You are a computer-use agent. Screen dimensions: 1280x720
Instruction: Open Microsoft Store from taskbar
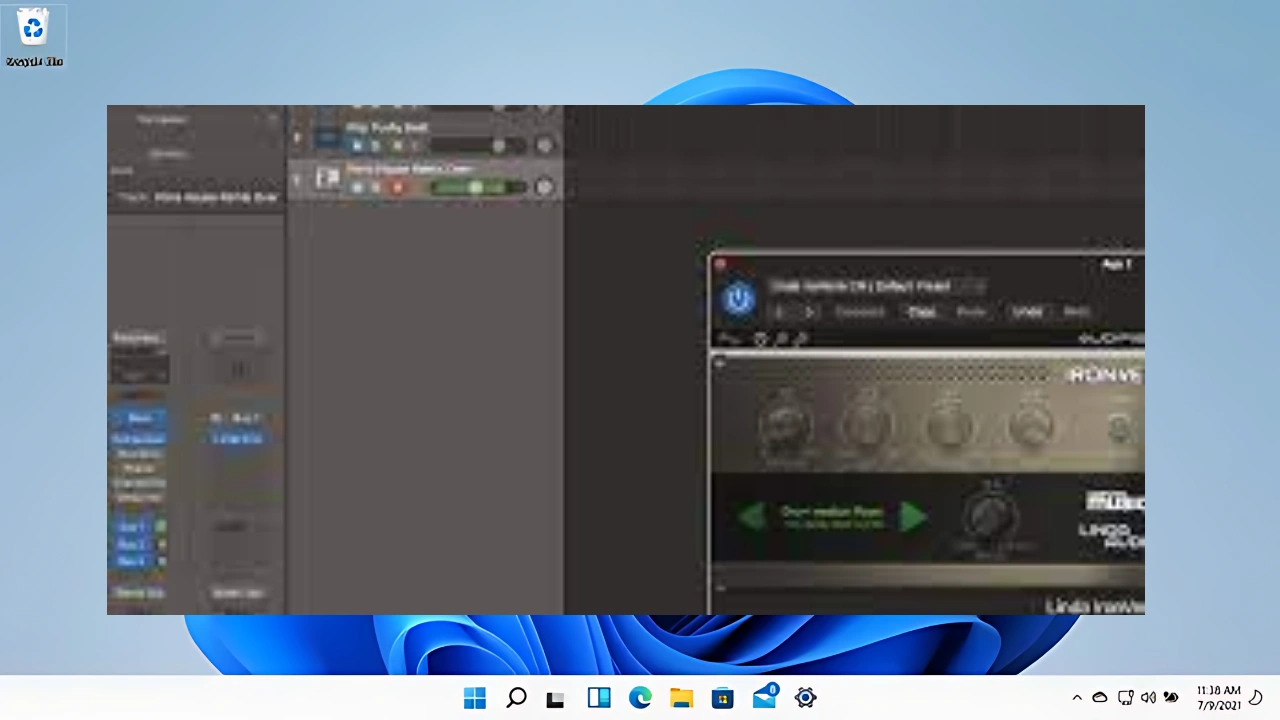pos(723,698)
